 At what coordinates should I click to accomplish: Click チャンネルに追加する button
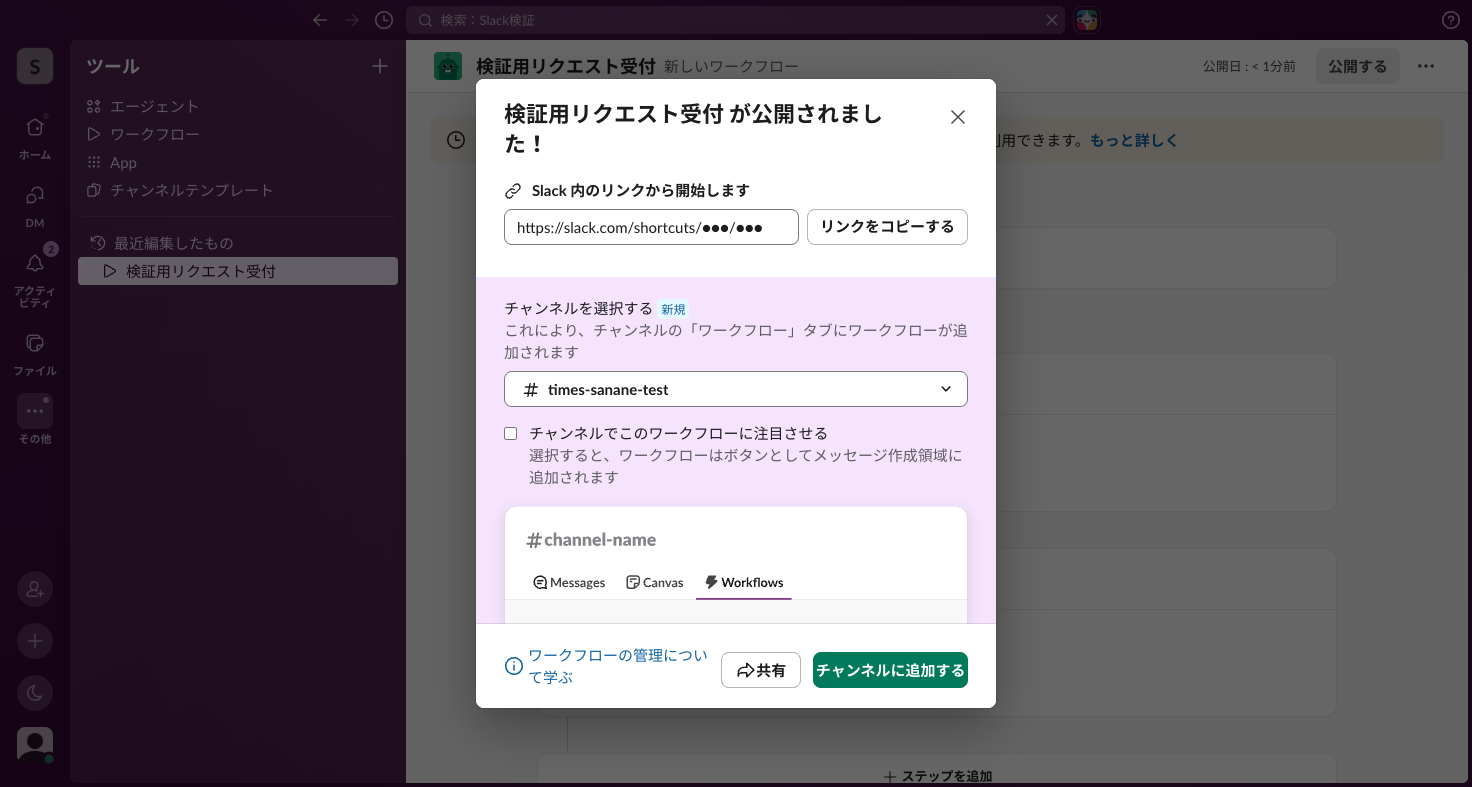coord(890,670)
